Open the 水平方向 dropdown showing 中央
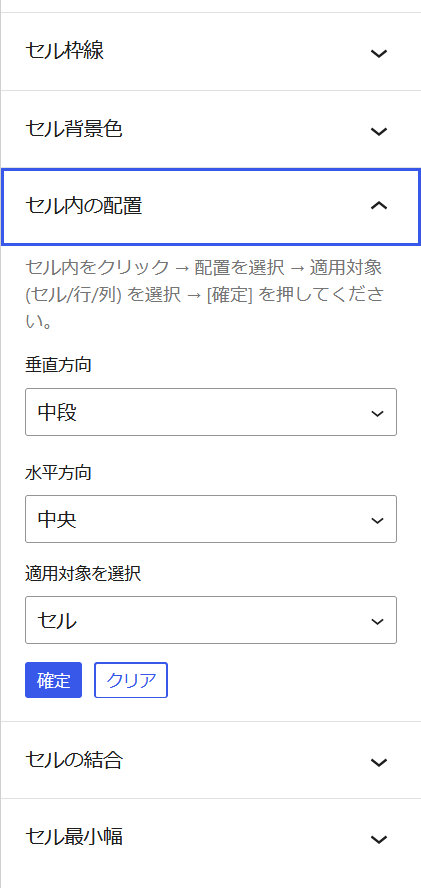Viewport: 421px width, 888px height. tap(211, 519)
